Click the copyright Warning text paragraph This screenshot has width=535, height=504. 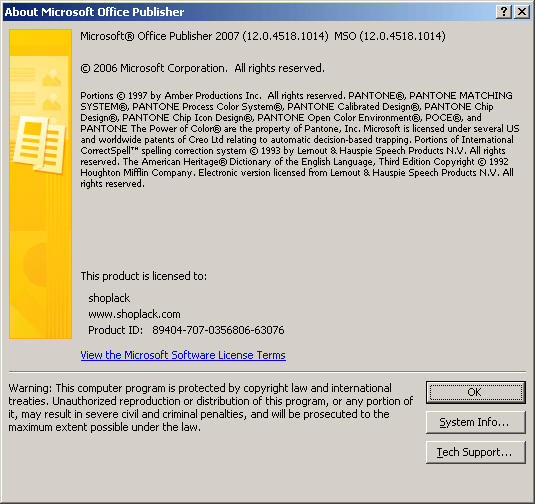211,407
